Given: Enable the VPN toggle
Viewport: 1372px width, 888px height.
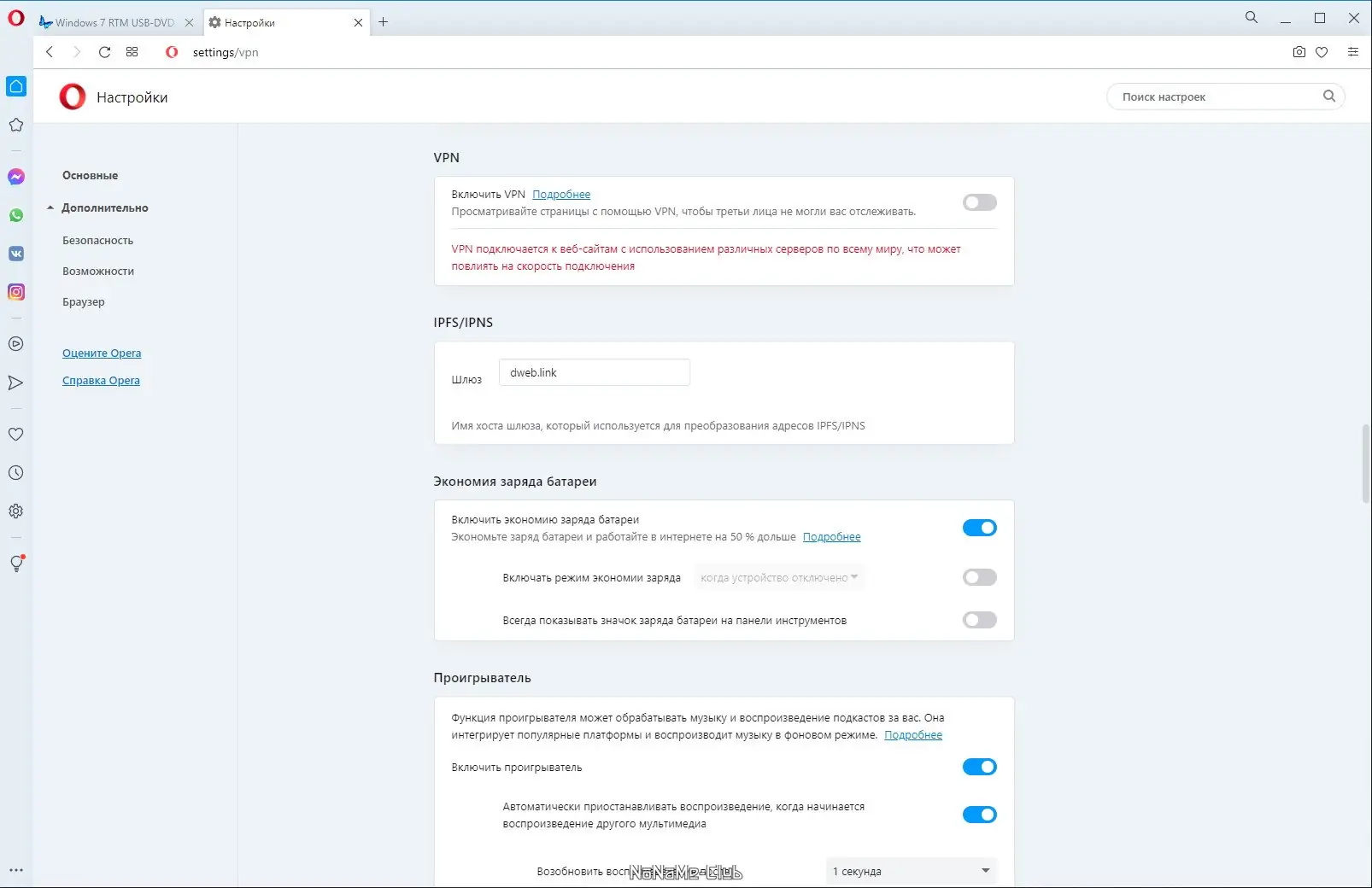Looking at the screenshot, I should click(980, 202).
